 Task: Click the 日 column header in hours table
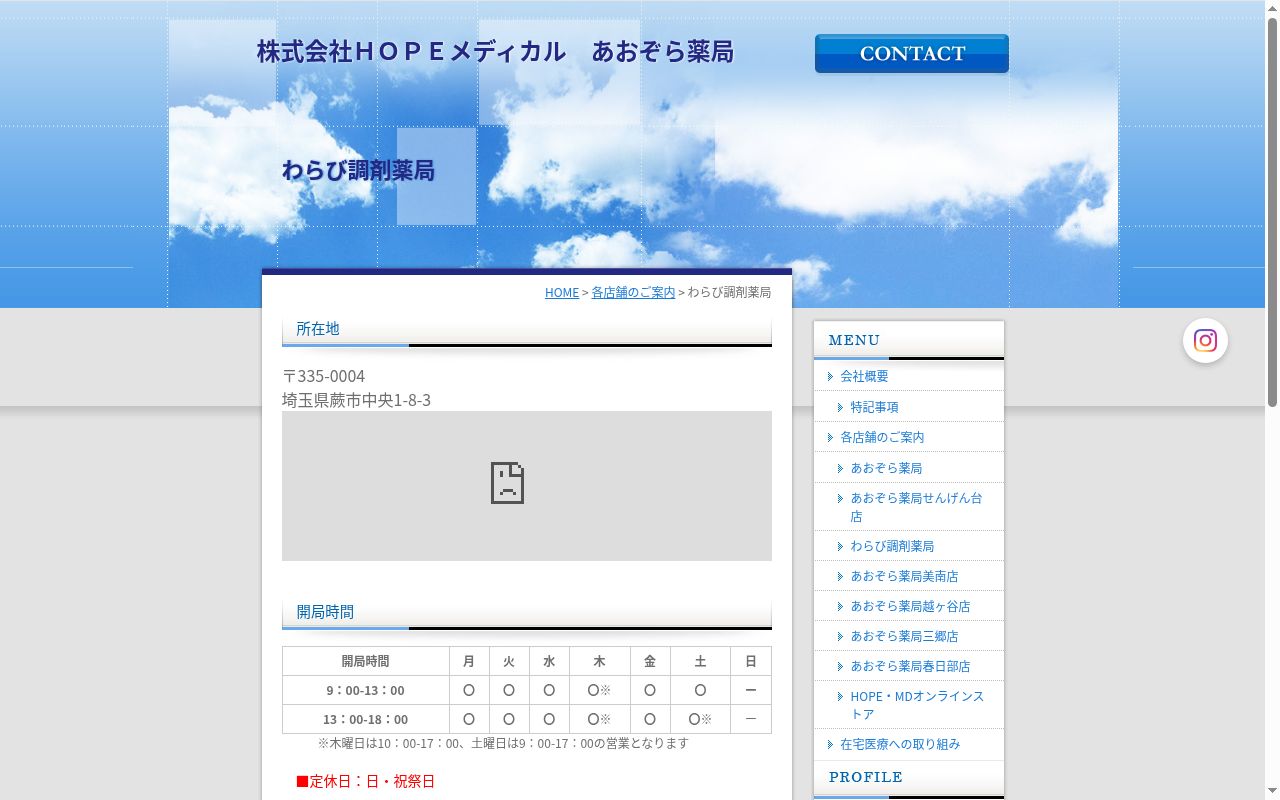tap(751, 661)
